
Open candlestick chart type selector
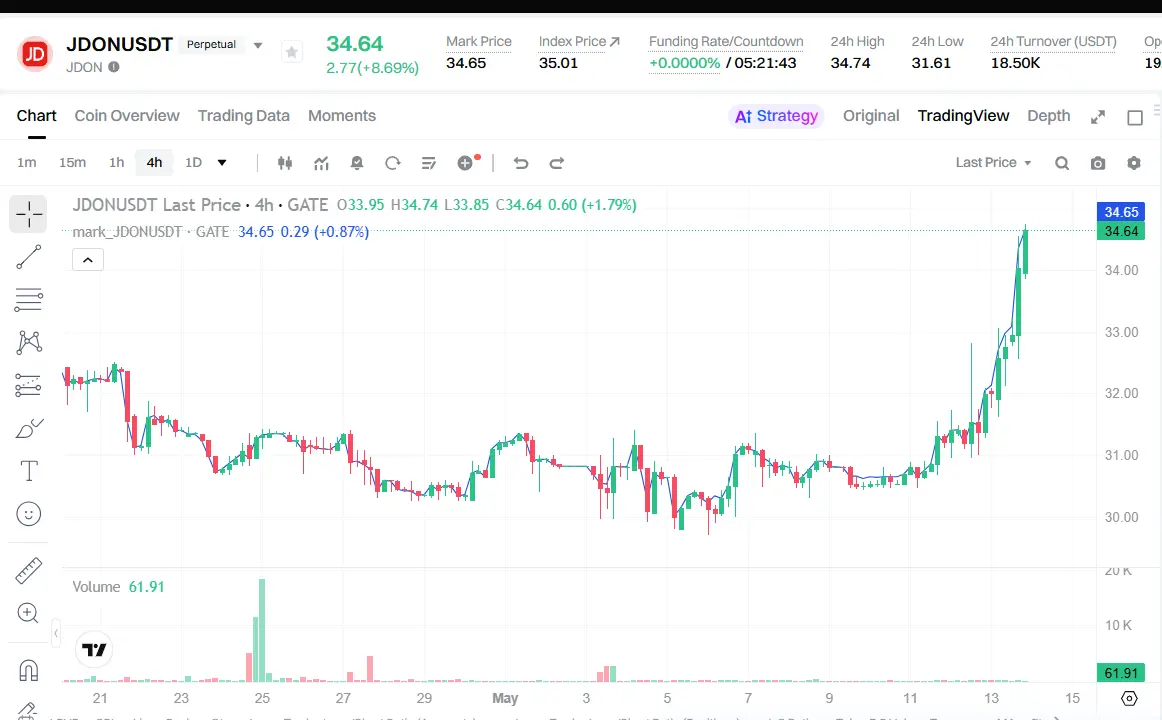point(285,163)
